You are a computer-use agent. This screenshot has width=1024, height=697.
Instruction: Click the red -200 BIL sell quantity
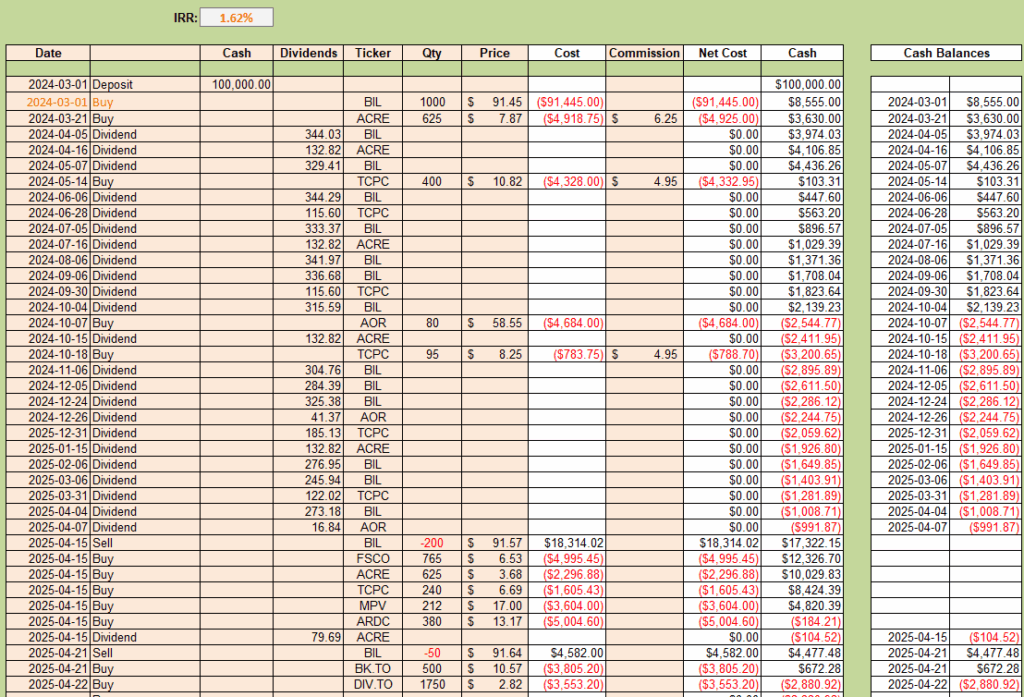point(432,543)
